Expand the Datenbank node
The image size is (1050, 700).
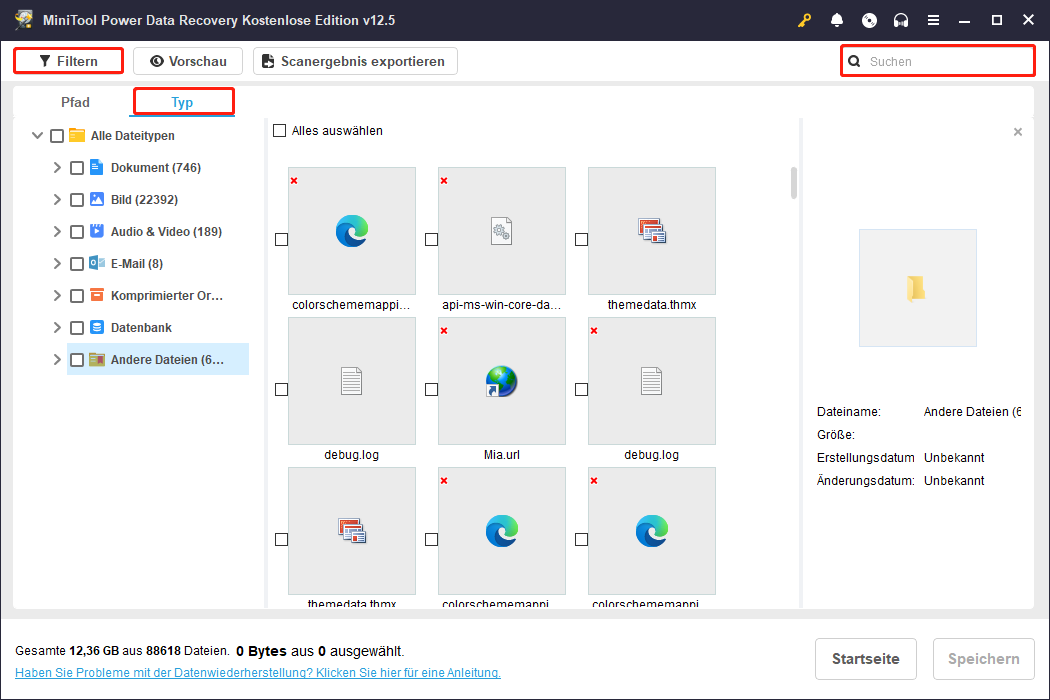coord(57,328)
